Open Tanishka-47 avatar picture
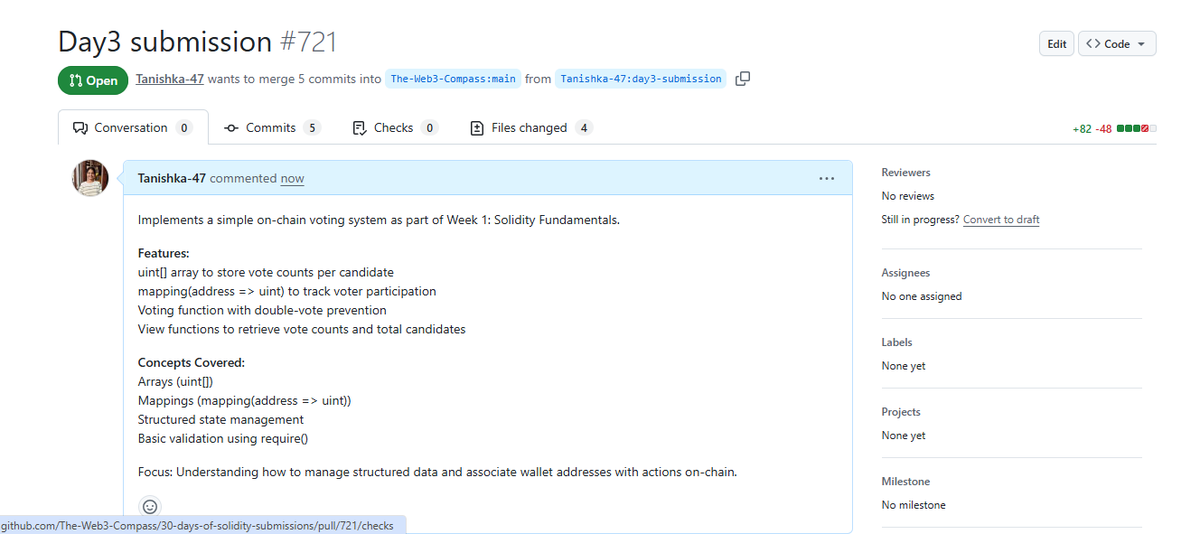 90,178
